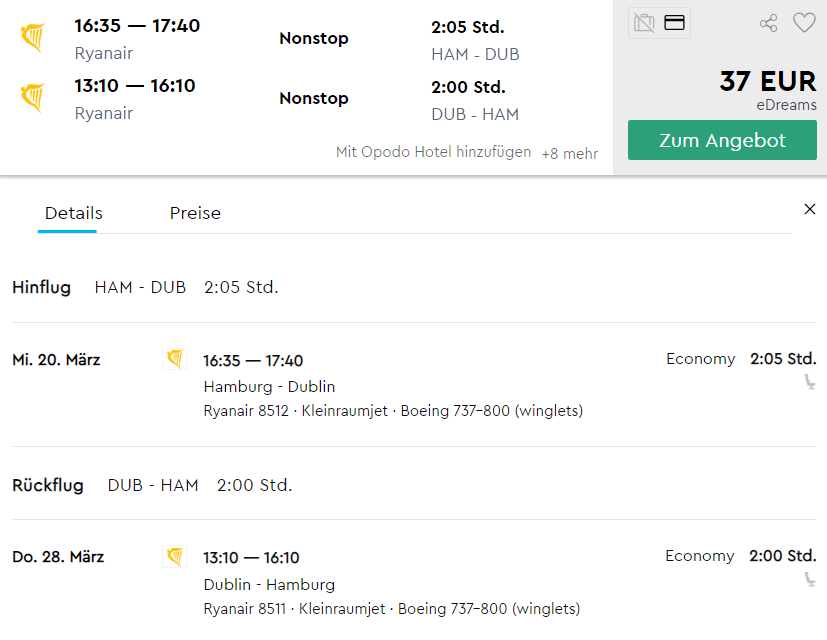Click the no-baggage icon

tap(645, 22)
